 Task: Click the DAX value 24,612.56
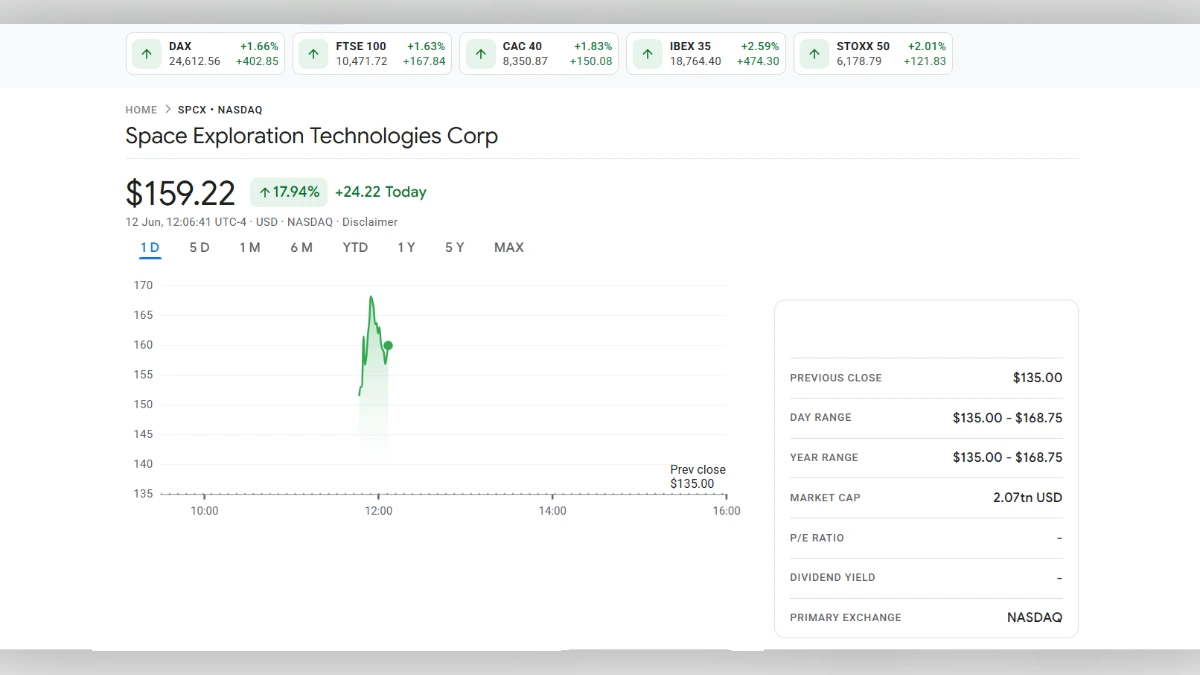click(194, 62)
